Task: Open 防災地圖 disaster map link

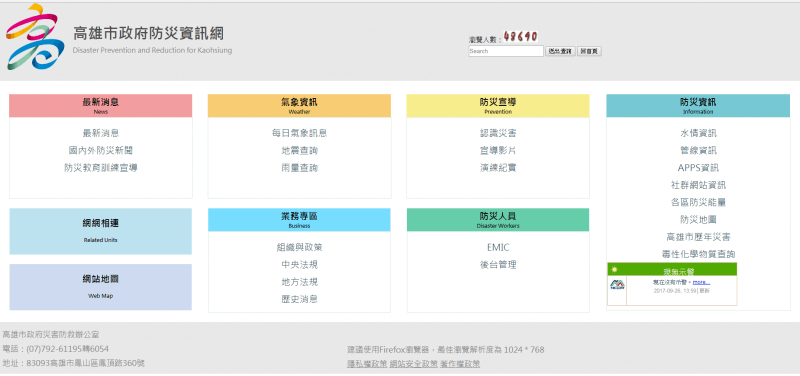Action: (x=698, y=219)
